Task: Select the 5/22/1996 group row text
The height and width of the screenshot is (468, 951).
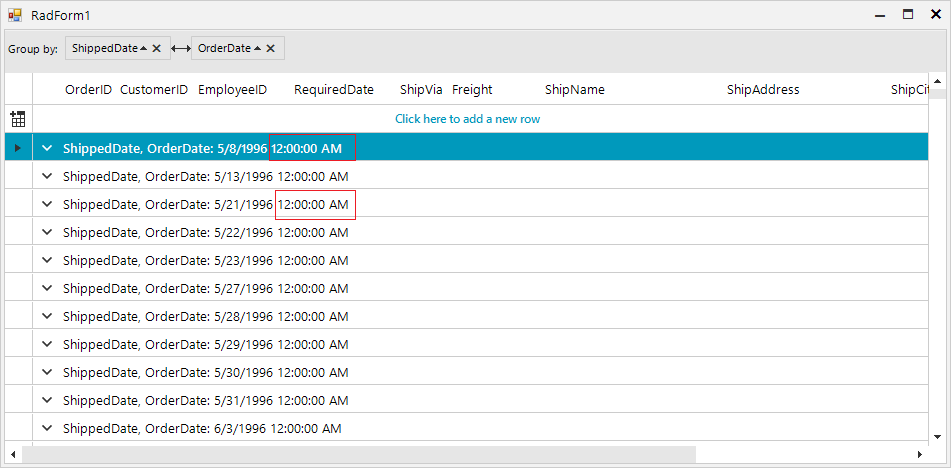Action: 206,232
